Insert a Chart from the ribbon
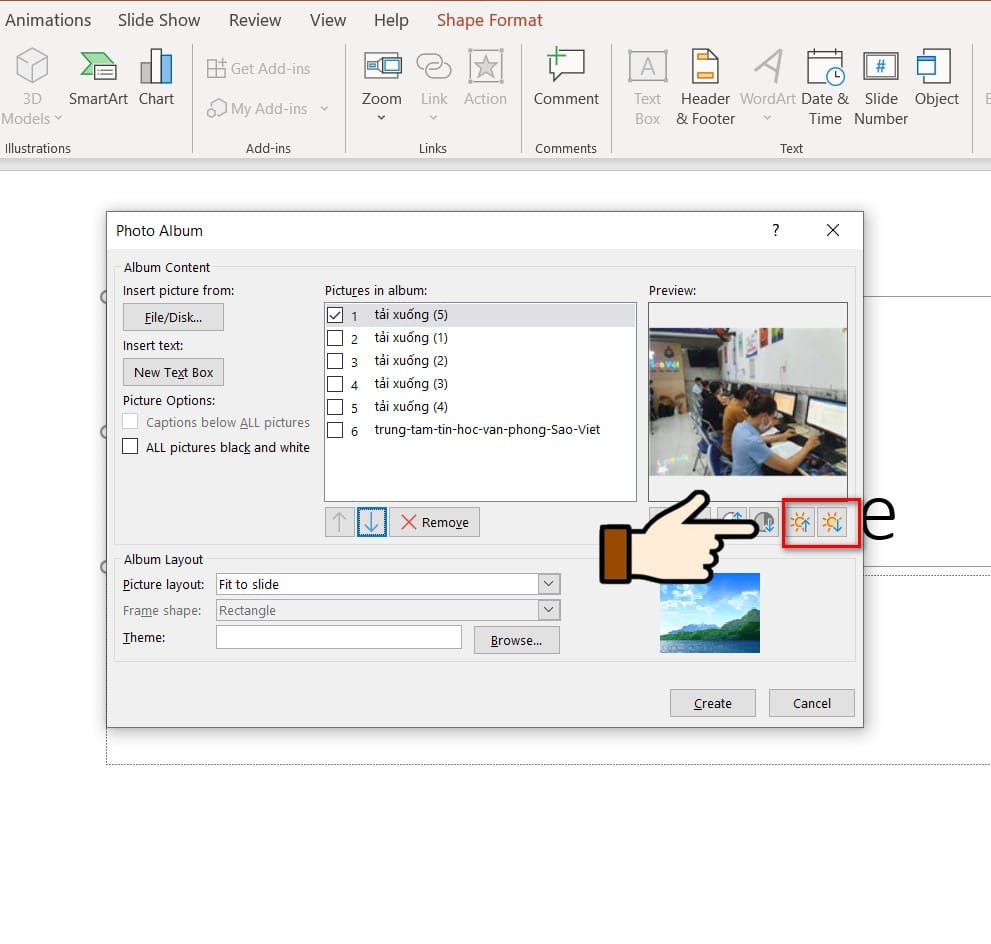991x944 pixels. click(x=156, y=80)
